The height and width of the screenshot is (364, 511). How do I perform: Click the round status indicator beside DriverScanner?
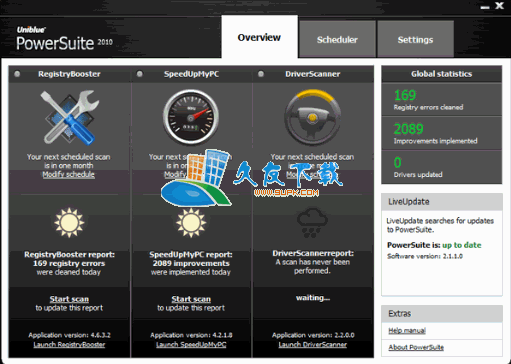coord(261,74)
